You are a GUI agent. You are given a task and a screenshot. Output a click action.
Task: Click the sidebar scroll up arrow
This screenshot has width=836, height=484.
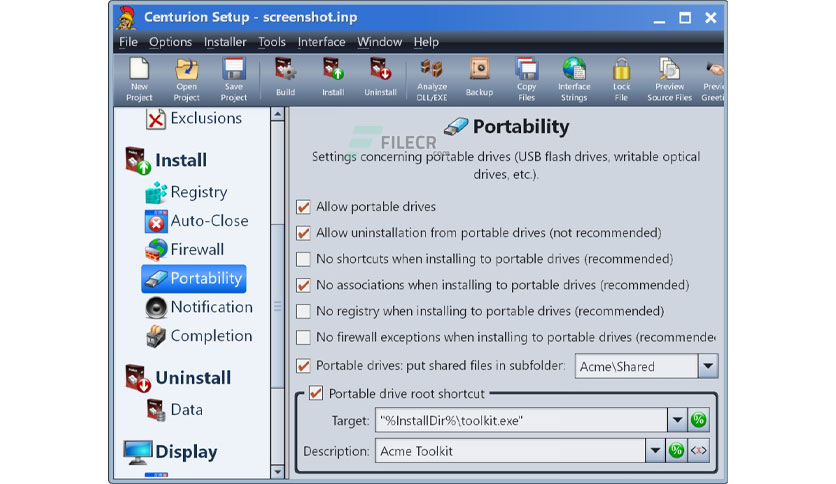tap(277, 114)
